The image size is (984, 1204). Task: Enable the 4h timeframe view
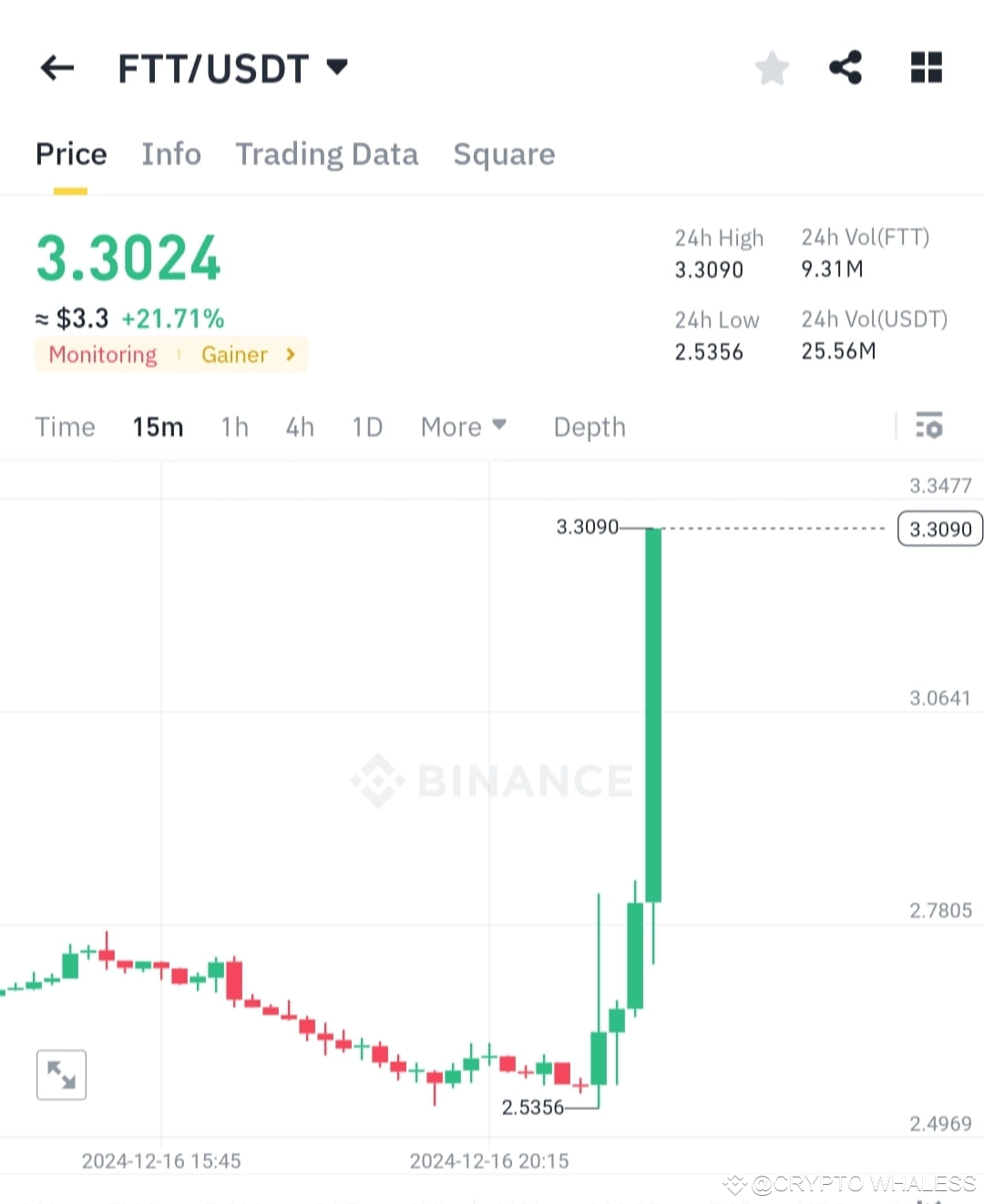coord(300,426)
